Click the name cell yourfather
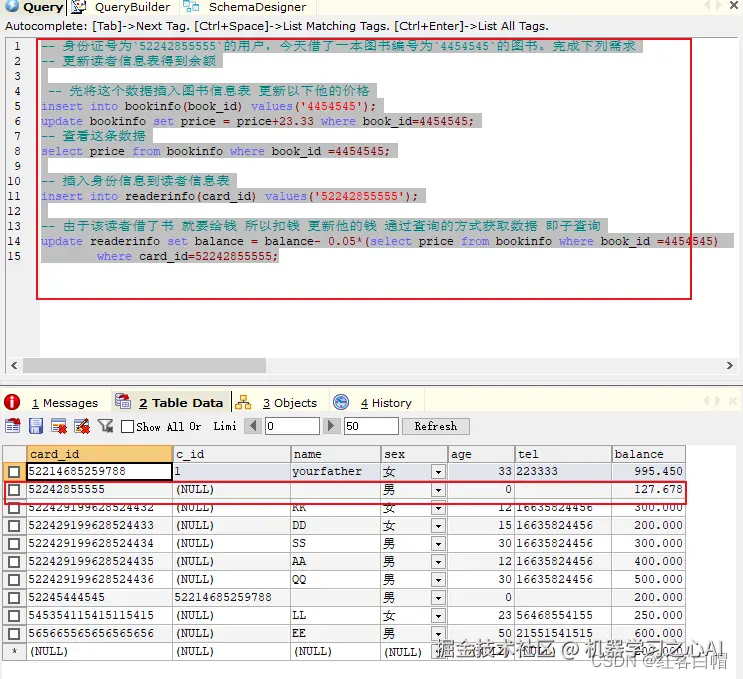 pyautogui.click(x=335, y=471)
